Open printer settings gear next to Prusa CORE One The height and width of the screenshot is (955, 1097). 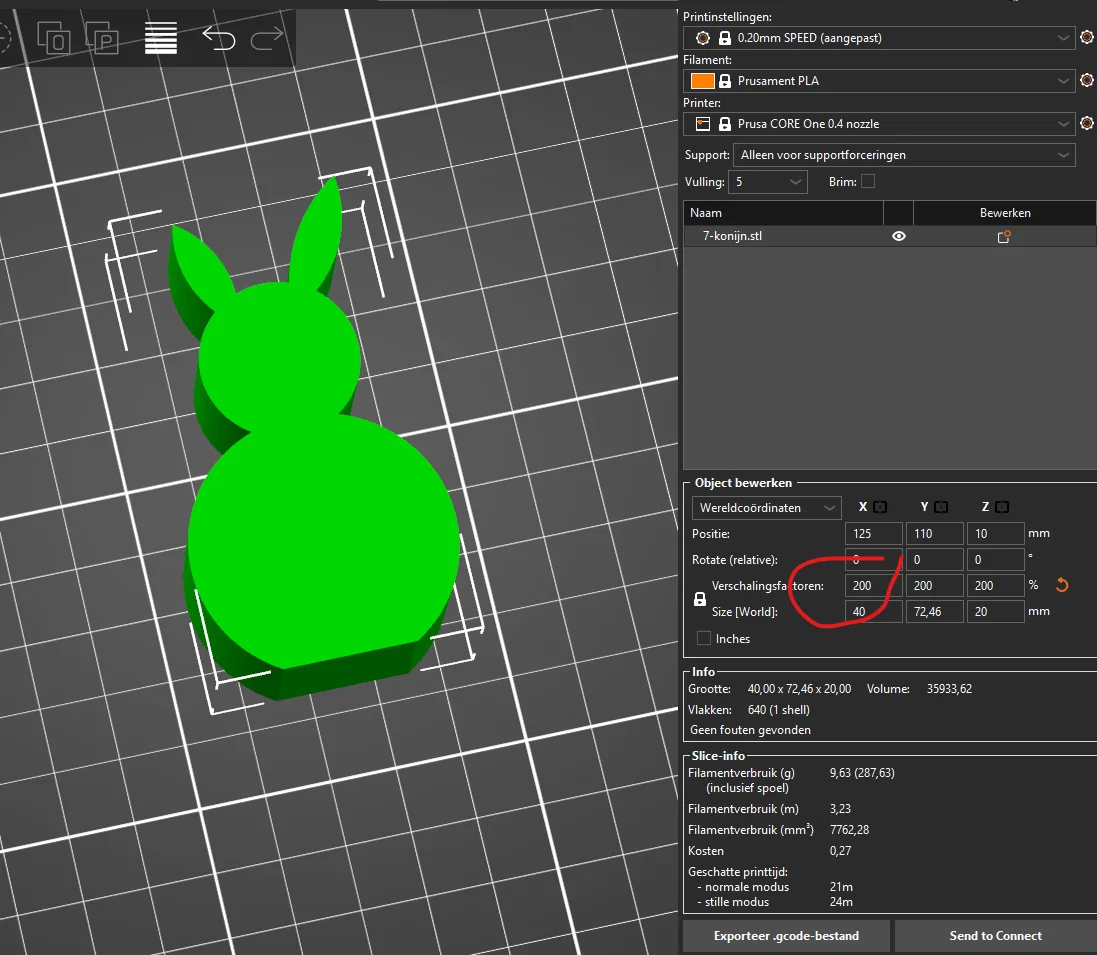point(1087,123)
